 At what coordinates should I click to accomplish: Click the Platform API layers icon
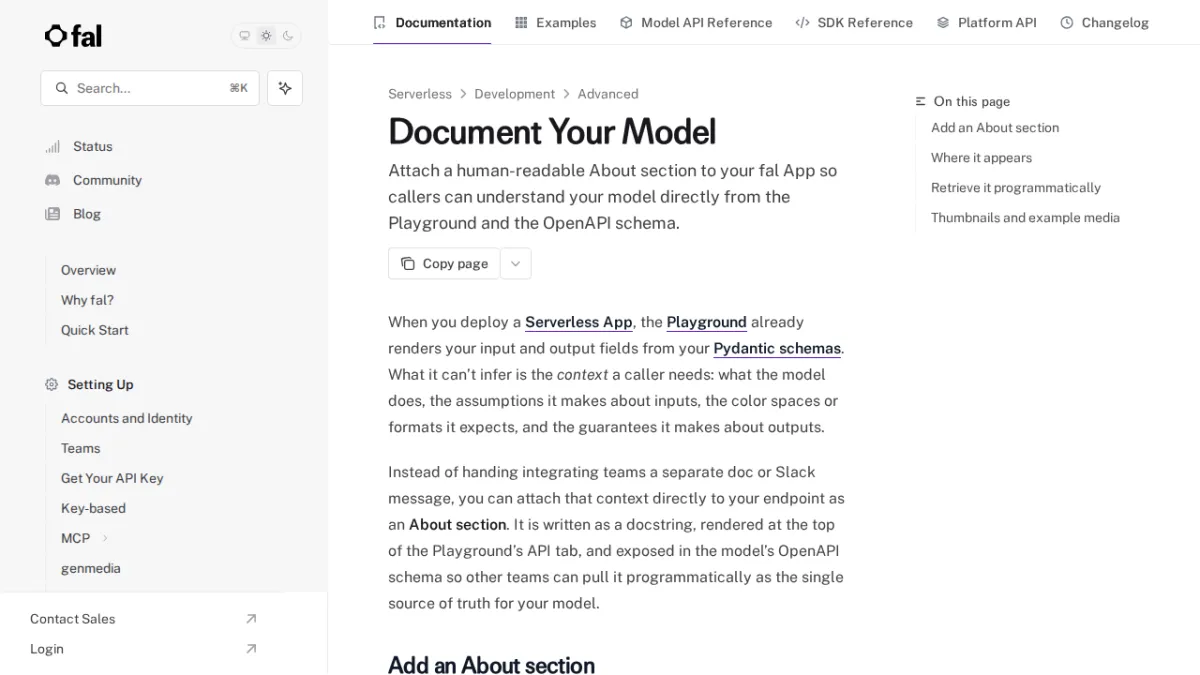tap(943, 22)
